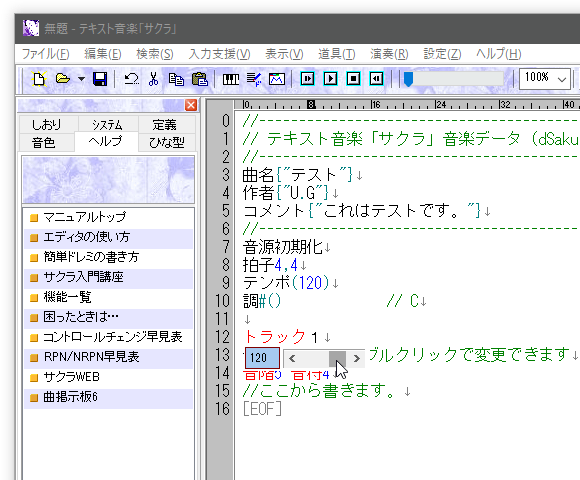The width and height of the screenshot is (580, 480).
Task: Open the 道具(T) menu
Action: coord(337,54)
